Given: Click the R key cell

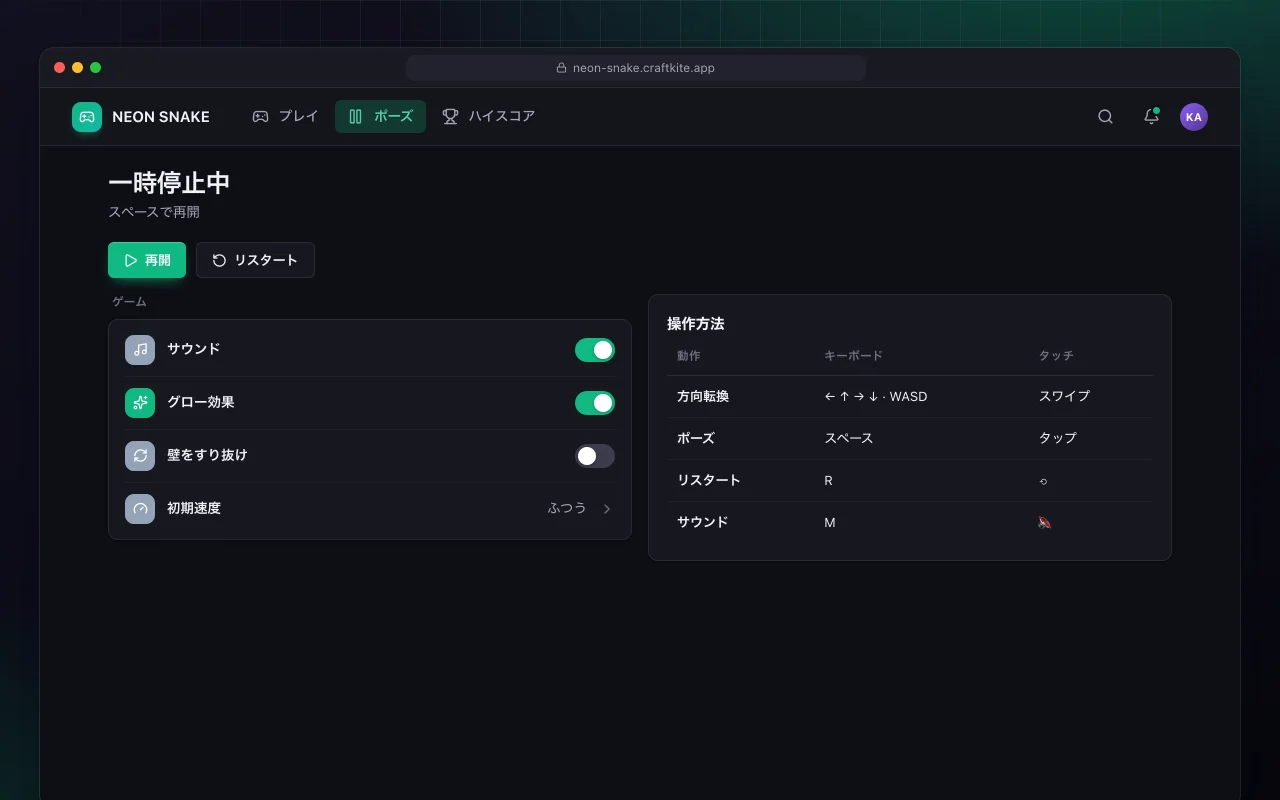Looking at the screenshot, I should pos(828,481).
